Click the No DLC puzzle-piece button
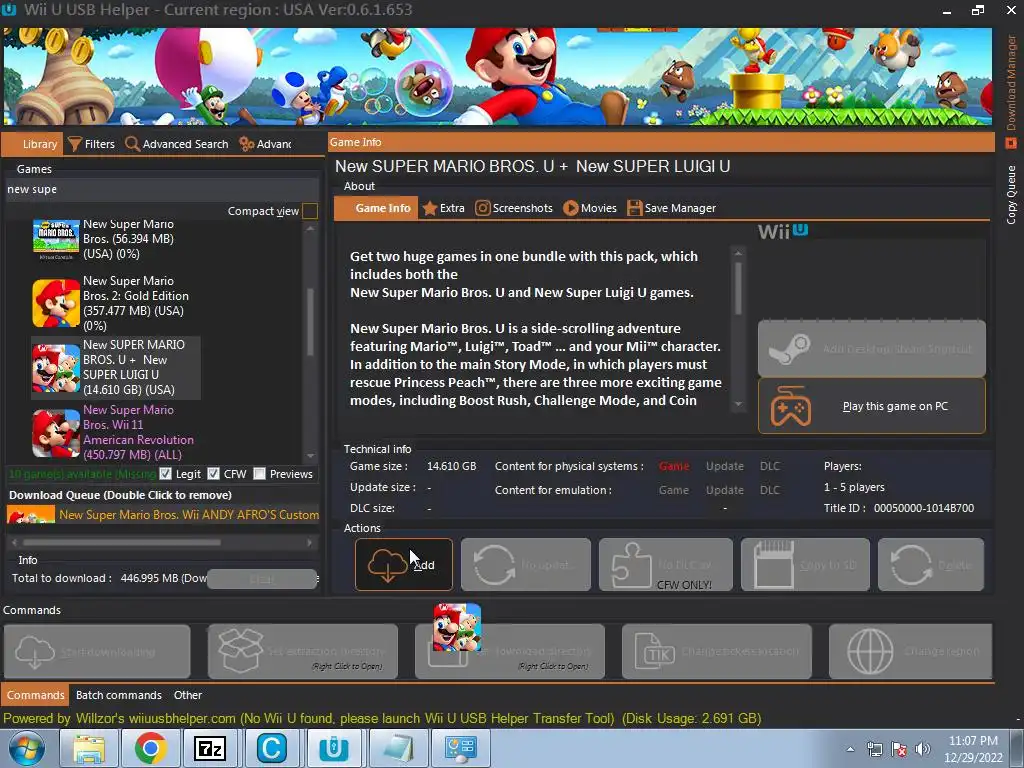 (x=665, y=564)
